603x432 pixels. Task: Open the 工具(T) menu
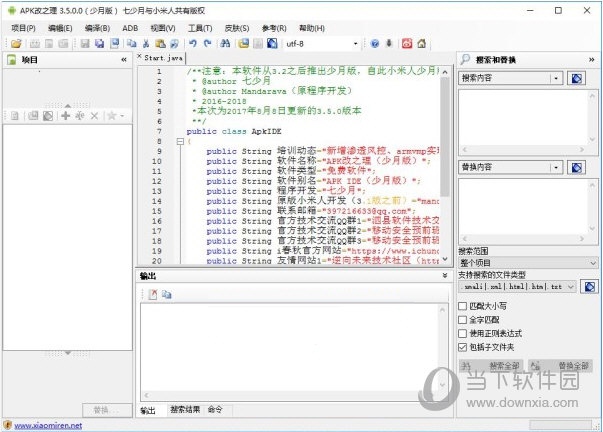(200, 28)
